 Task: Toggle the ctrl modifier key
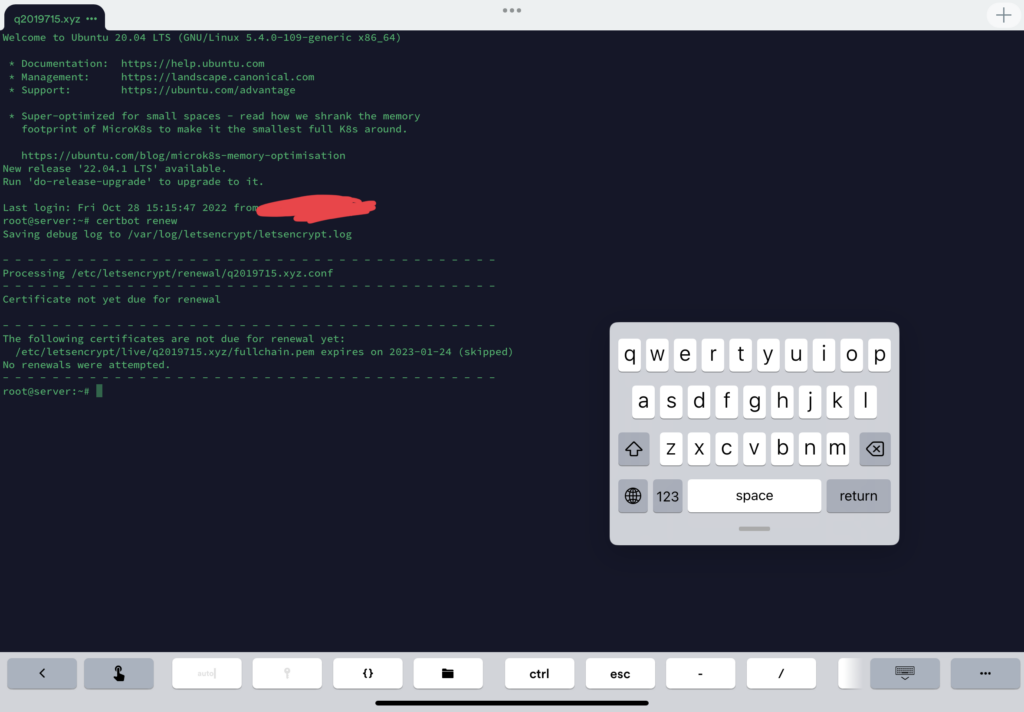click(x=540, y=673)
